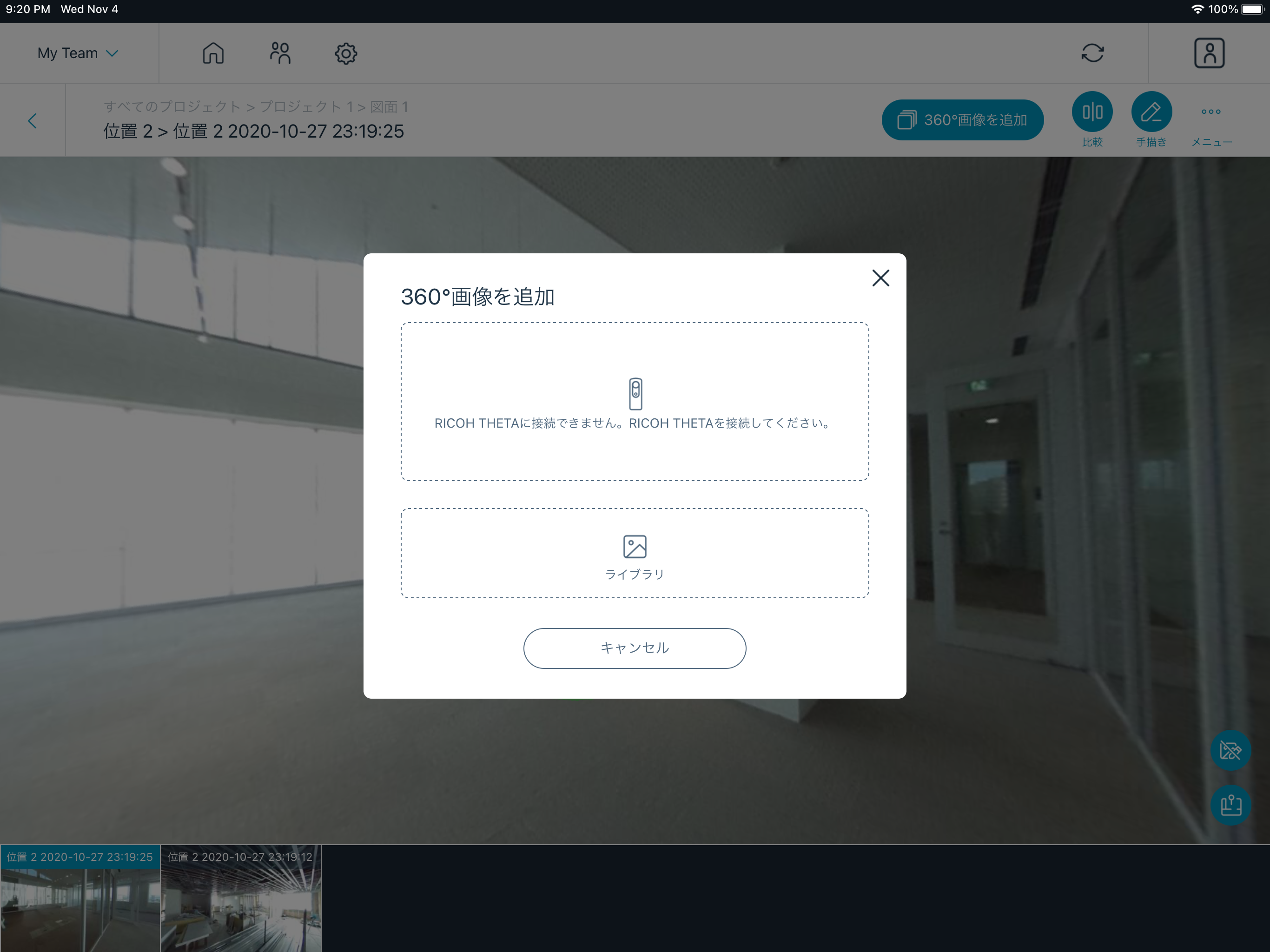The width and height of the screenshot is (1270, 952).
Task: Open the home icon in top bar
Action: pyautogui.click(x=213, y=53)
